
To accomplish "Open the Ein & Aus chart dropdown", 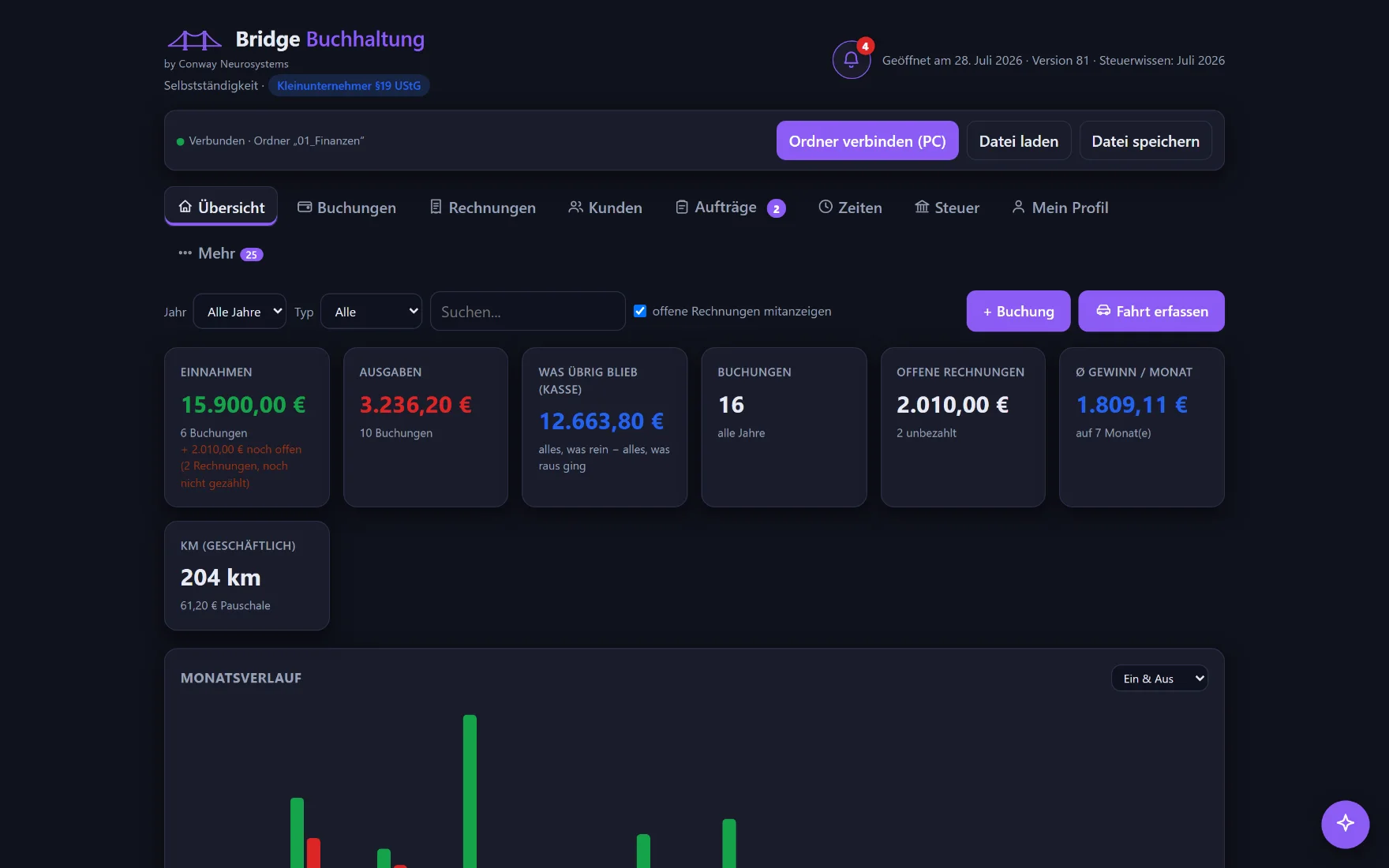I will (x=1159, y=678).
